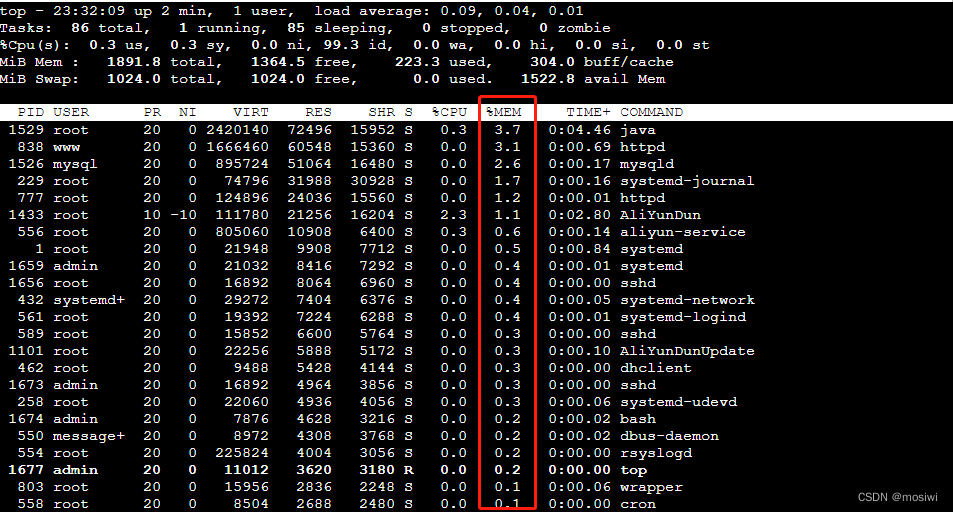Click the 225824 VIRT value
953x512 pixels.
pos(242,454)
